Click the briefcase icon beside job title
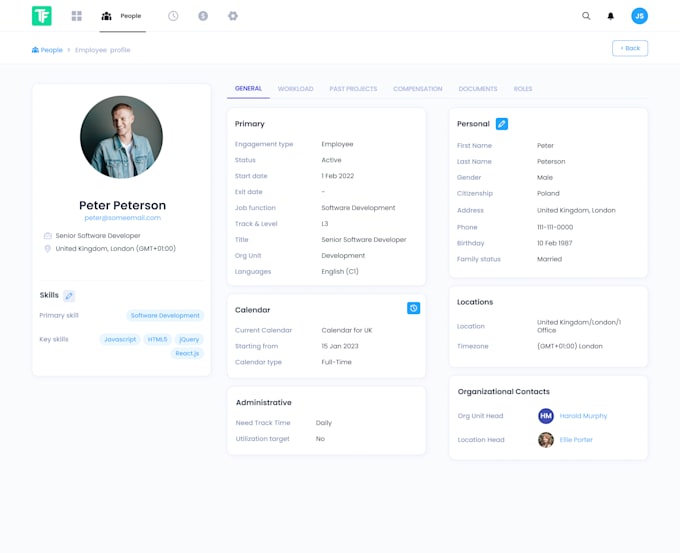The height and width of the screenshot is (553, 680). tap(48, 236)
